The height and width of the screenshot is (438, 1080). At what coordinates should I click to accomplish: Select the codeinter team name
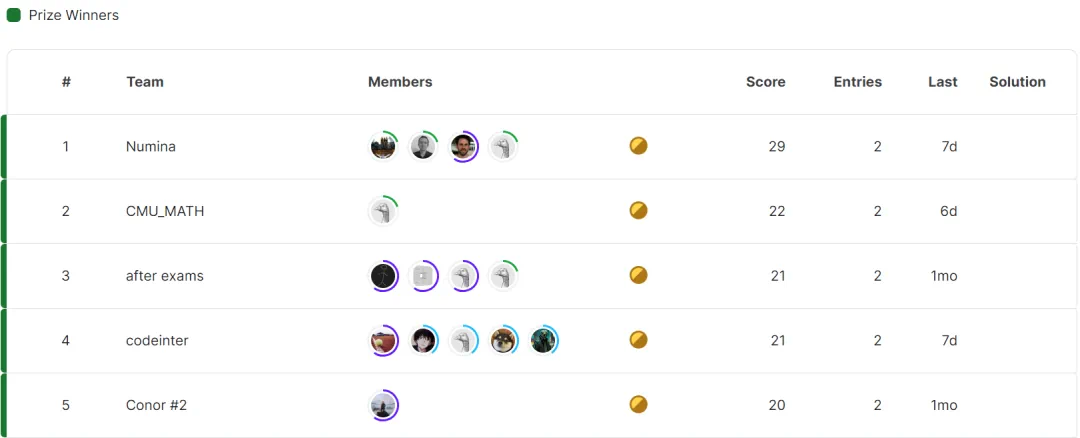(x=157, y=341)
